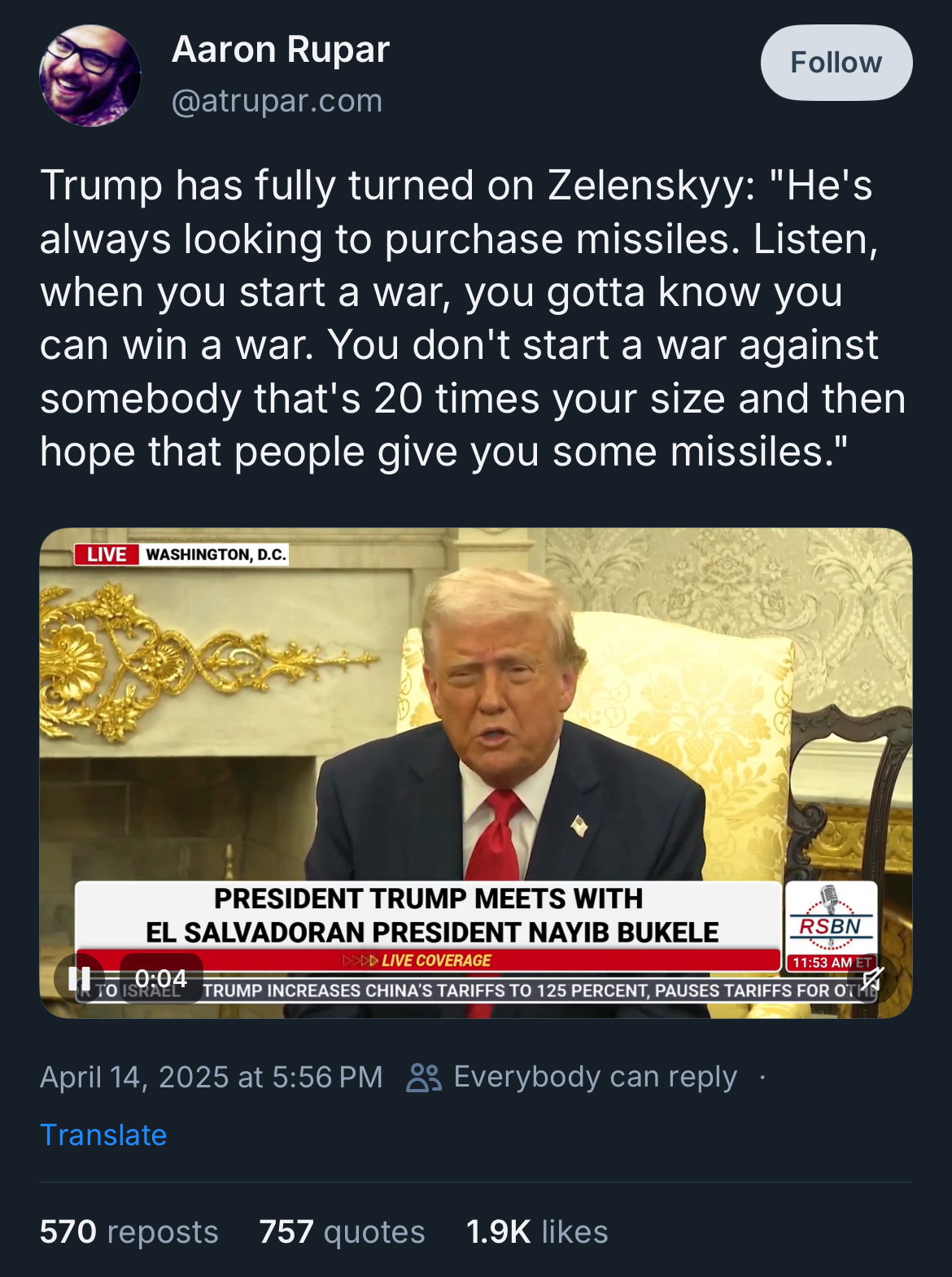Viewport: 952px width, 1277px height.
Task: Open the April 14, 2025 timestamp
Action: (211, 1077)
